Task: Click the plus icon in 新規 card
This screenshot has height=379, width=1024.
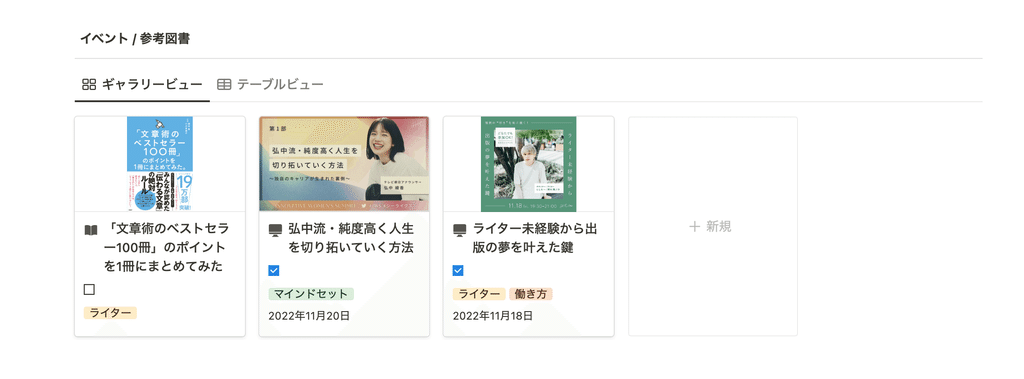Action: (695, 227)
